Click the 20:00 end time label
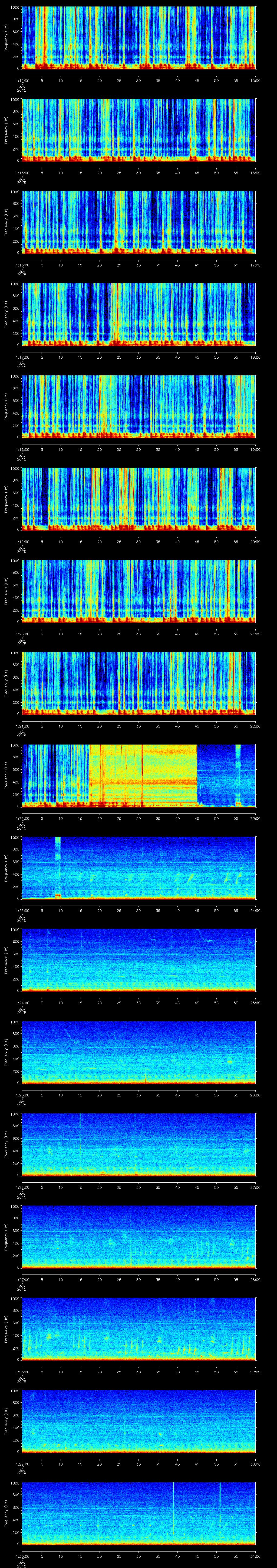The image size is (277, 1568). [256, 542]
